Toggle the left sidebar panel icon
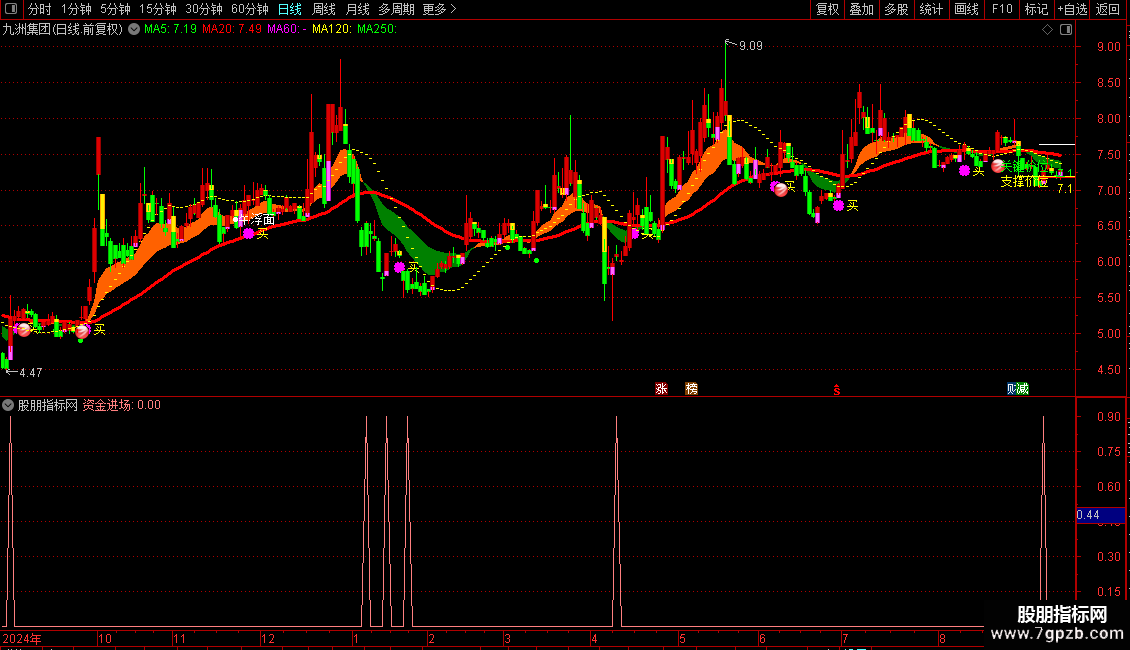Screen dimensions: 1130x650 11,9
